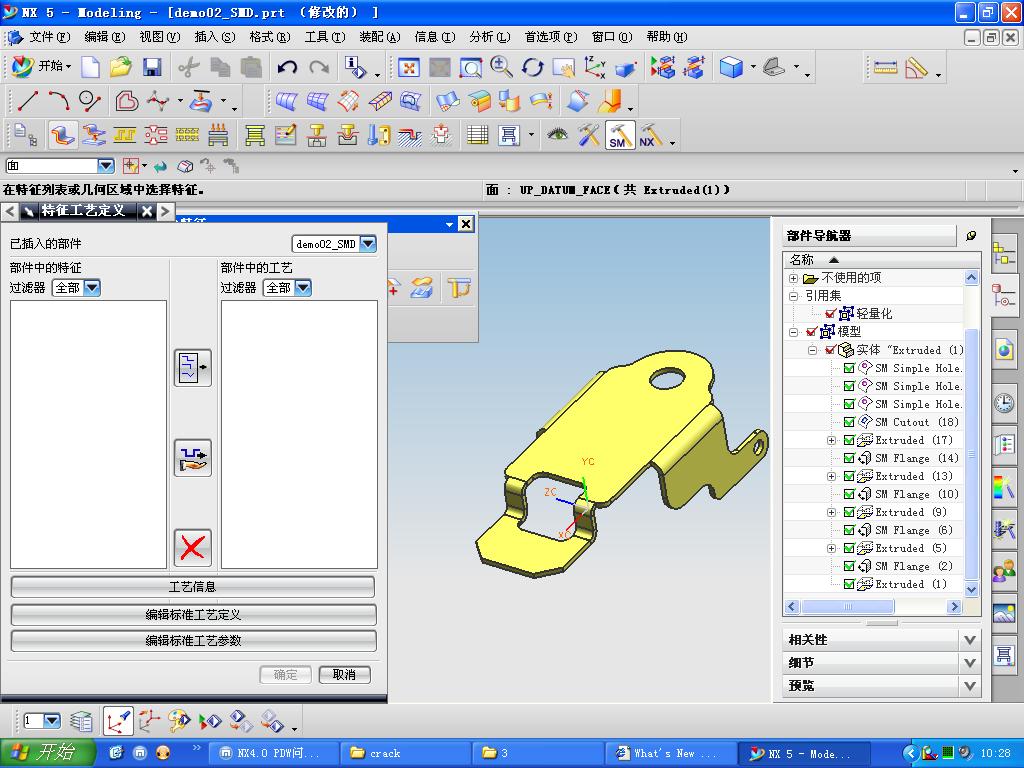
Task: Click the hand transfer icon in dialog
Action: (x=193, y=458)
